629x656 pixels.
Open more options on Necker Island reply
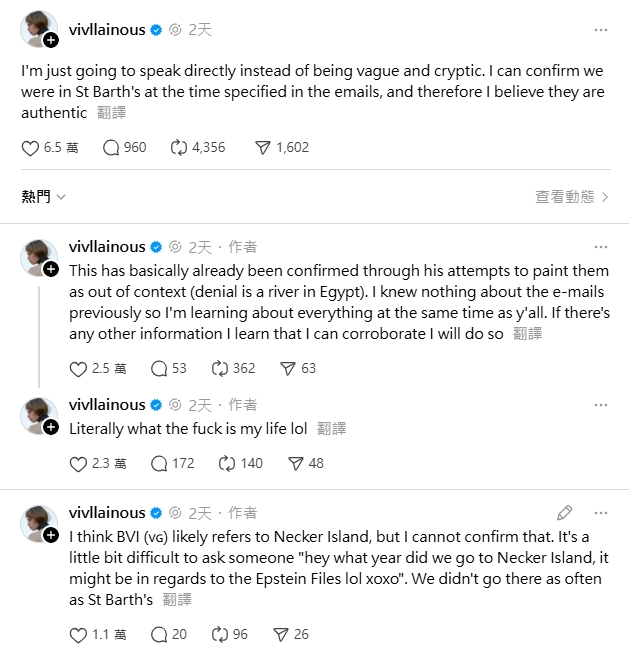pos(600,513)
